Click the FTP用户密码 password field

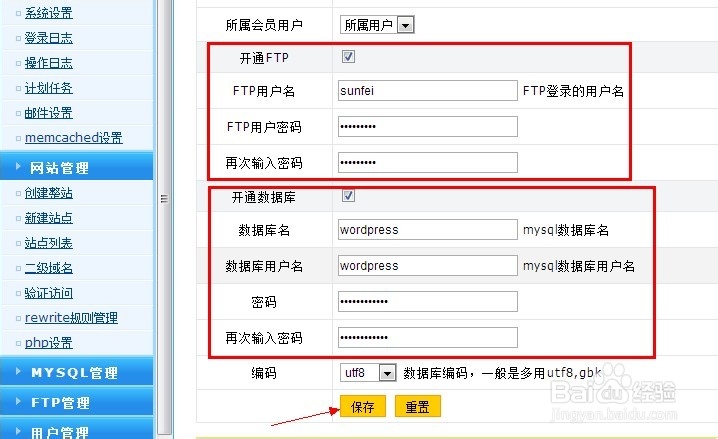428,126
